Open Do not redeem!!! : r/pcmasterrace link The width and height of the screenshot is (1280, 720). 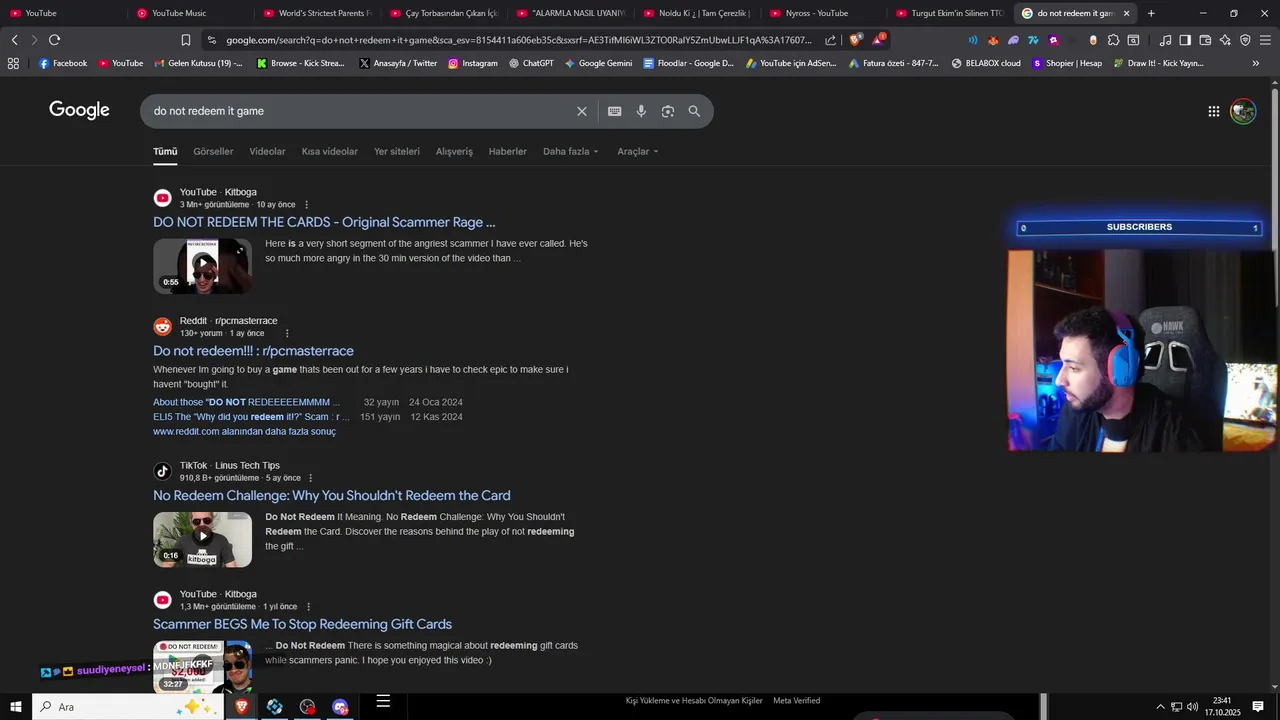[253, 351]
